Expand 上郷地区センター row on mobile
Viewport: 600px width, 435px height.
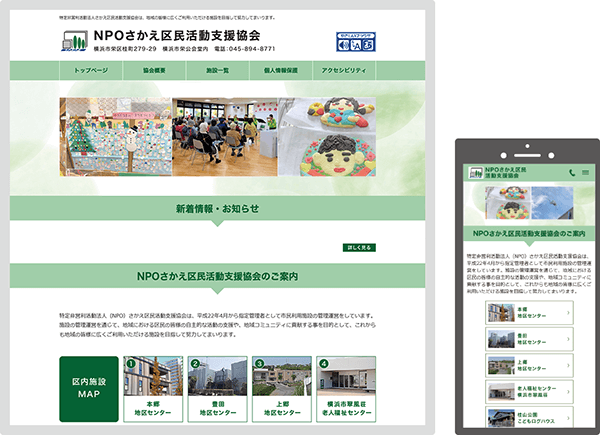[x=528, y=364]
